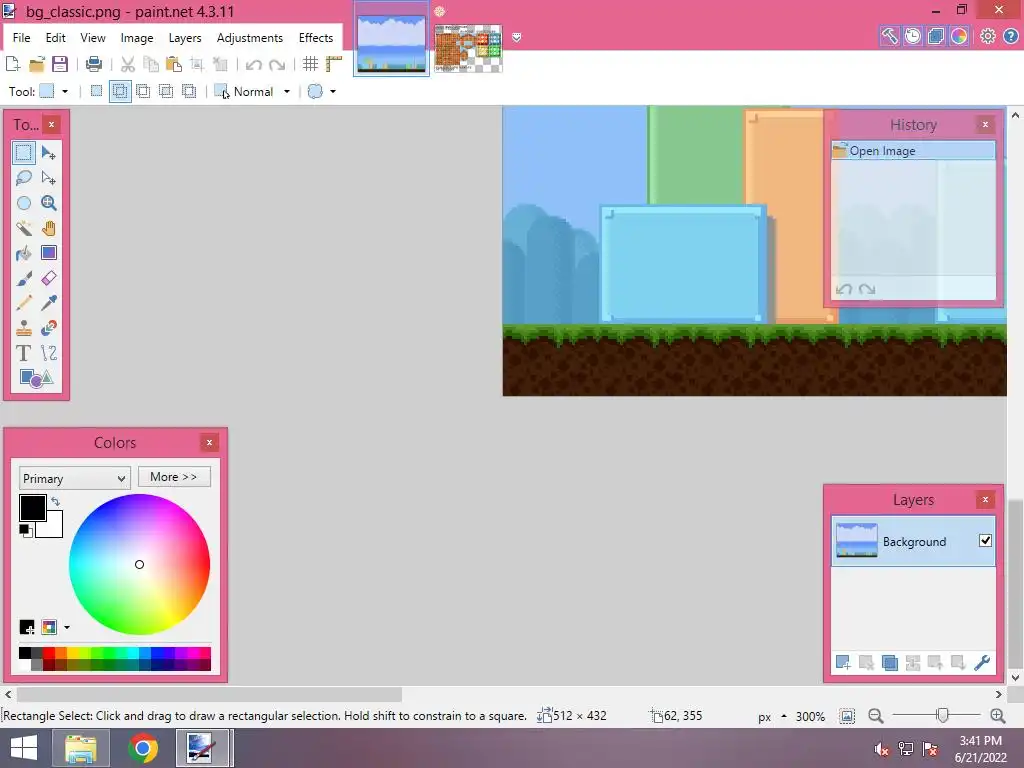Set selection mode to Replace

click(x=96, y=91)
